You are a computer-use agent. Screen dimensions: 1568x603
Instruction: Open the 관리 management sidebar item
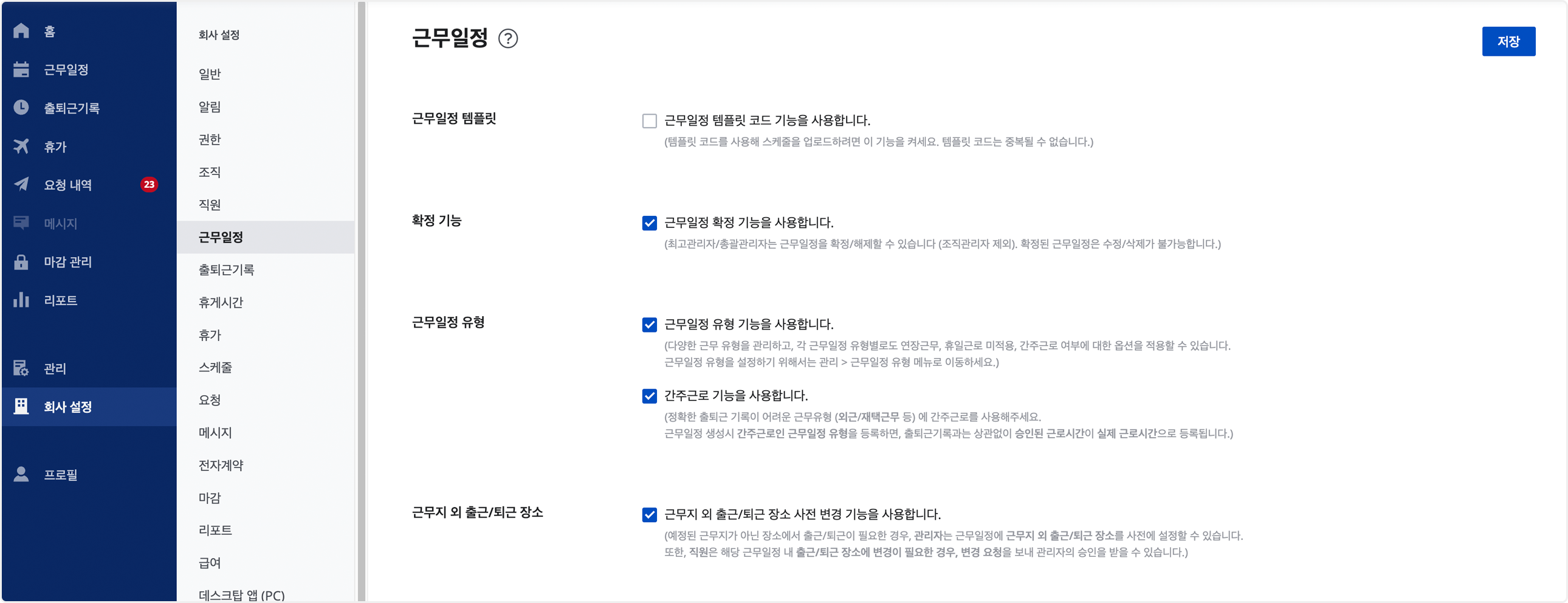[55, 368]
